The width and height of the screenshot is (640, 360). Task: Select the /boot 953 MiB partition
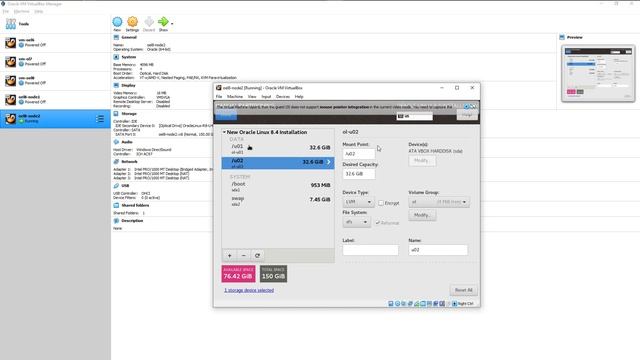pyautogui.click(x=278, y=187)
